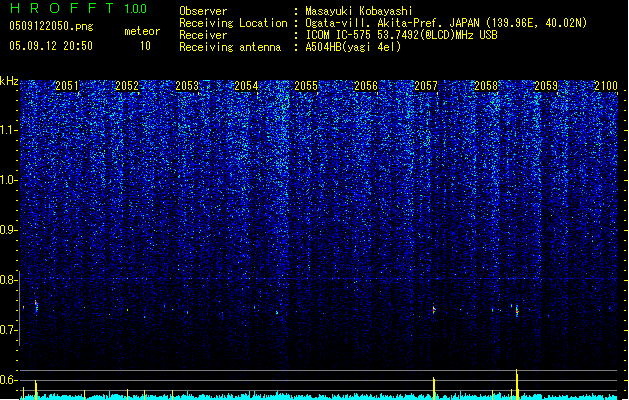Click the yellow power spike at 2057
Screen dimensions: 629x400
pyautogui.click(x=434, y=388)
